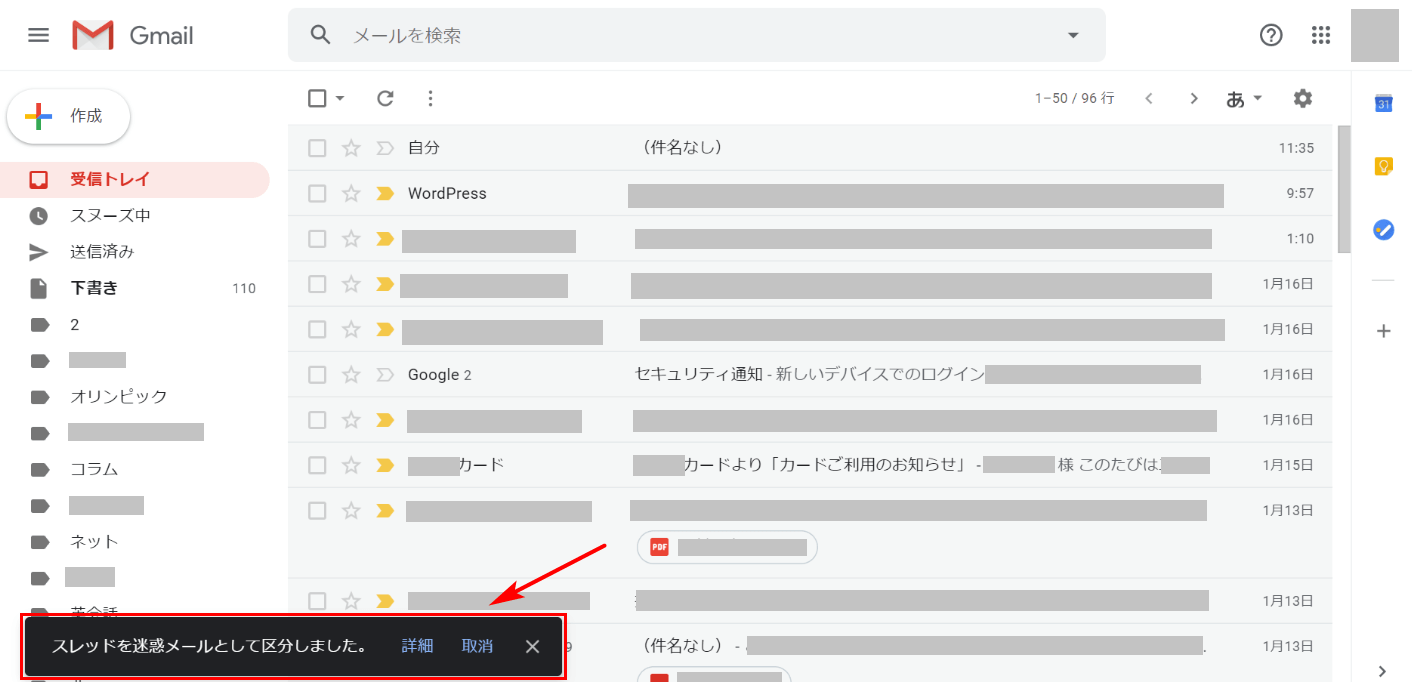Open the 下書き drafts folder
Image resolution: width=1412 pixels, height=682 pixels.
(x=94, y=288)
